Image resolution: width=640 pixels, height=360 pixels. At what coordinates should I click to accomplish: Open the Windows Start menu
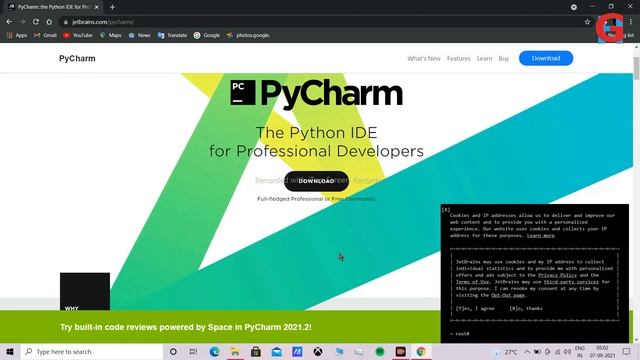click(10, 351)
